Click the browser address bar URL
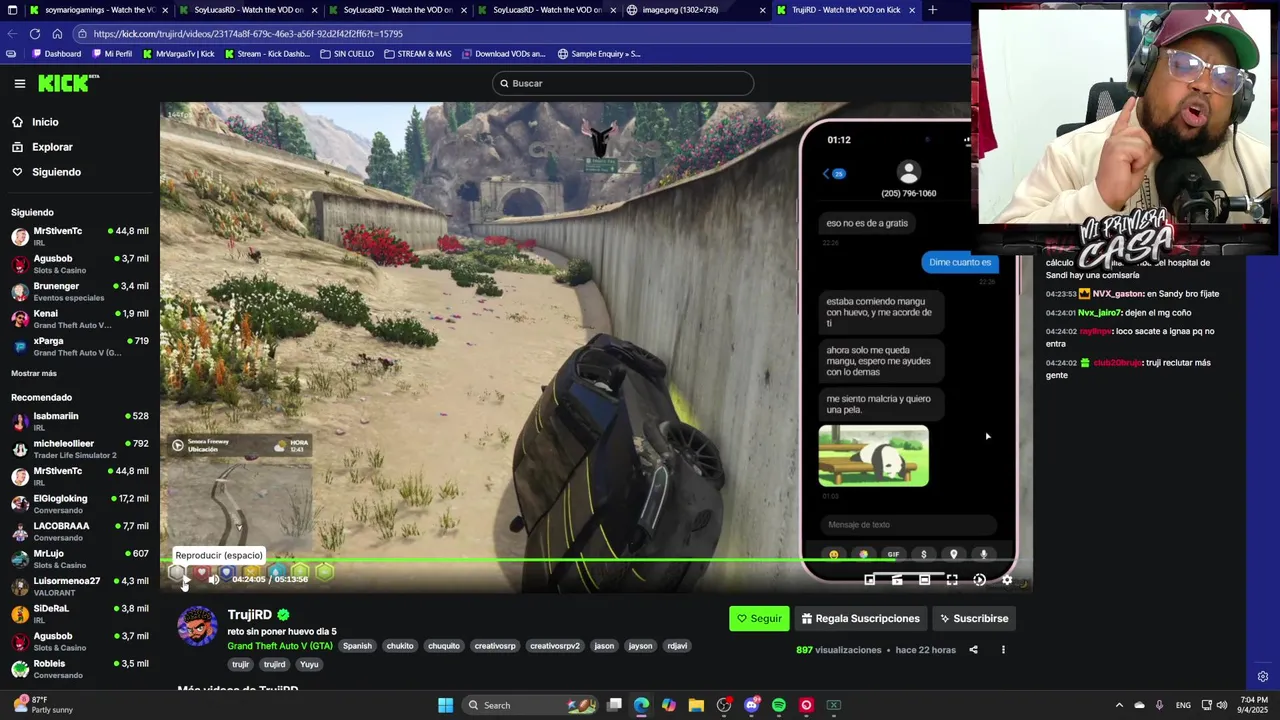 [248, 34]
